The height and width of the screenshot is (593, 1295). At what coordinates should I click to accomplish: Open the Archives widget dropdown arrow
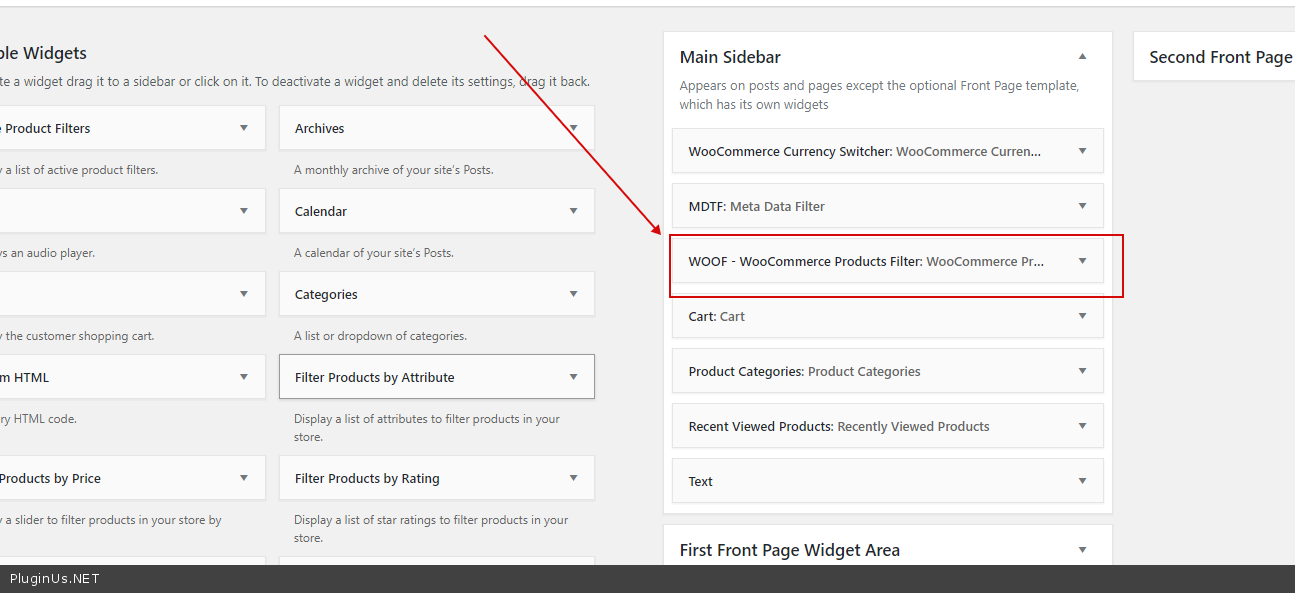coord(574,128)
